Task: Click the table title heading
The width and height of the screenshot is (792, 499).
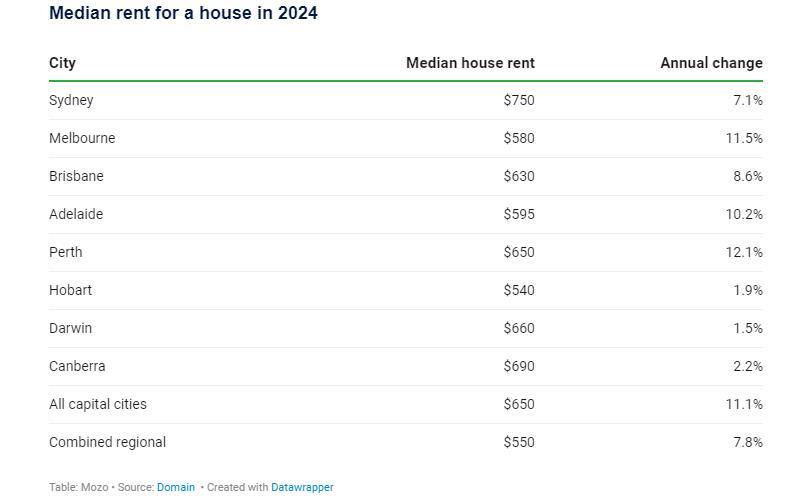Action: (x=183, y=13)
